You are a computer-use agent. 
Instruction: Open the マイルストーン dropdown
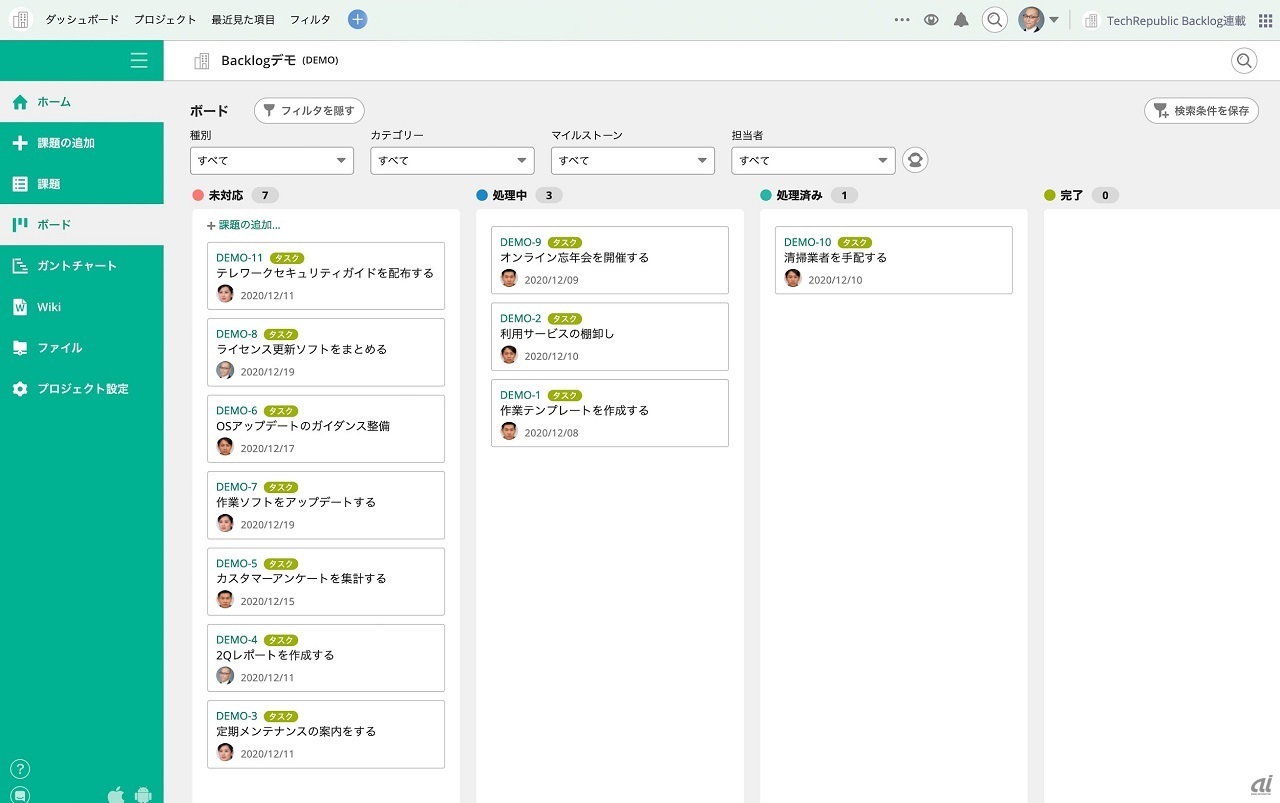pos(633,161)
